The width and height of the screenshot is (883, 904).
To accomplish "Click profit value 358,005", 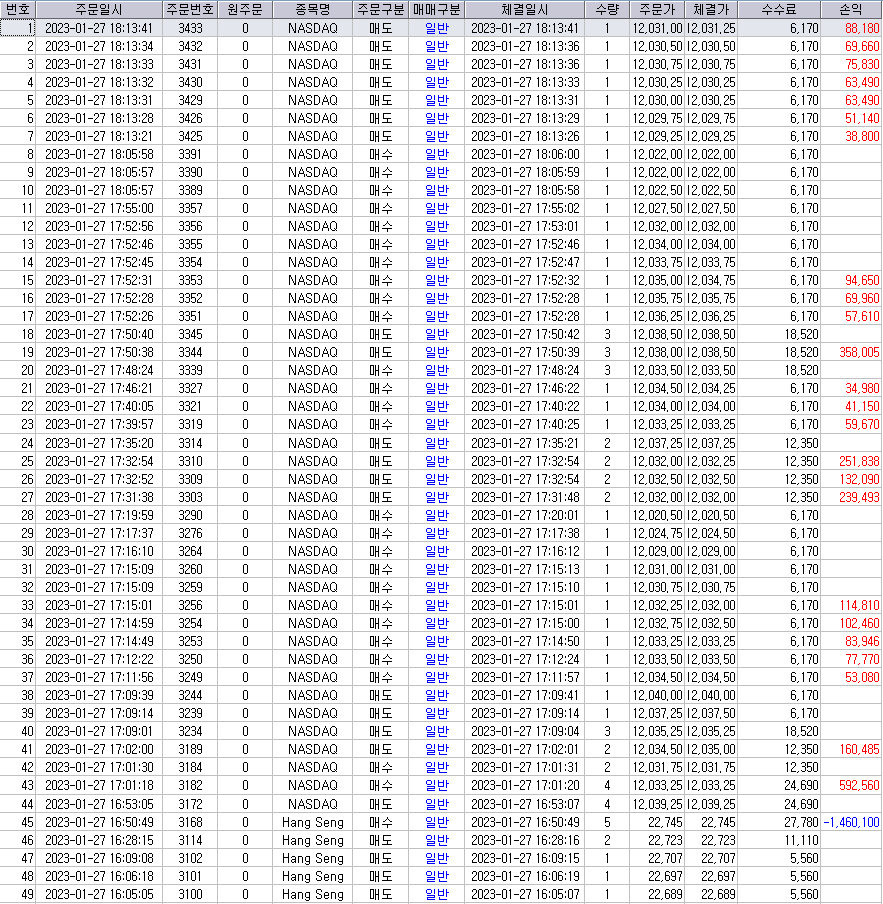I will [x=859, y=352].
